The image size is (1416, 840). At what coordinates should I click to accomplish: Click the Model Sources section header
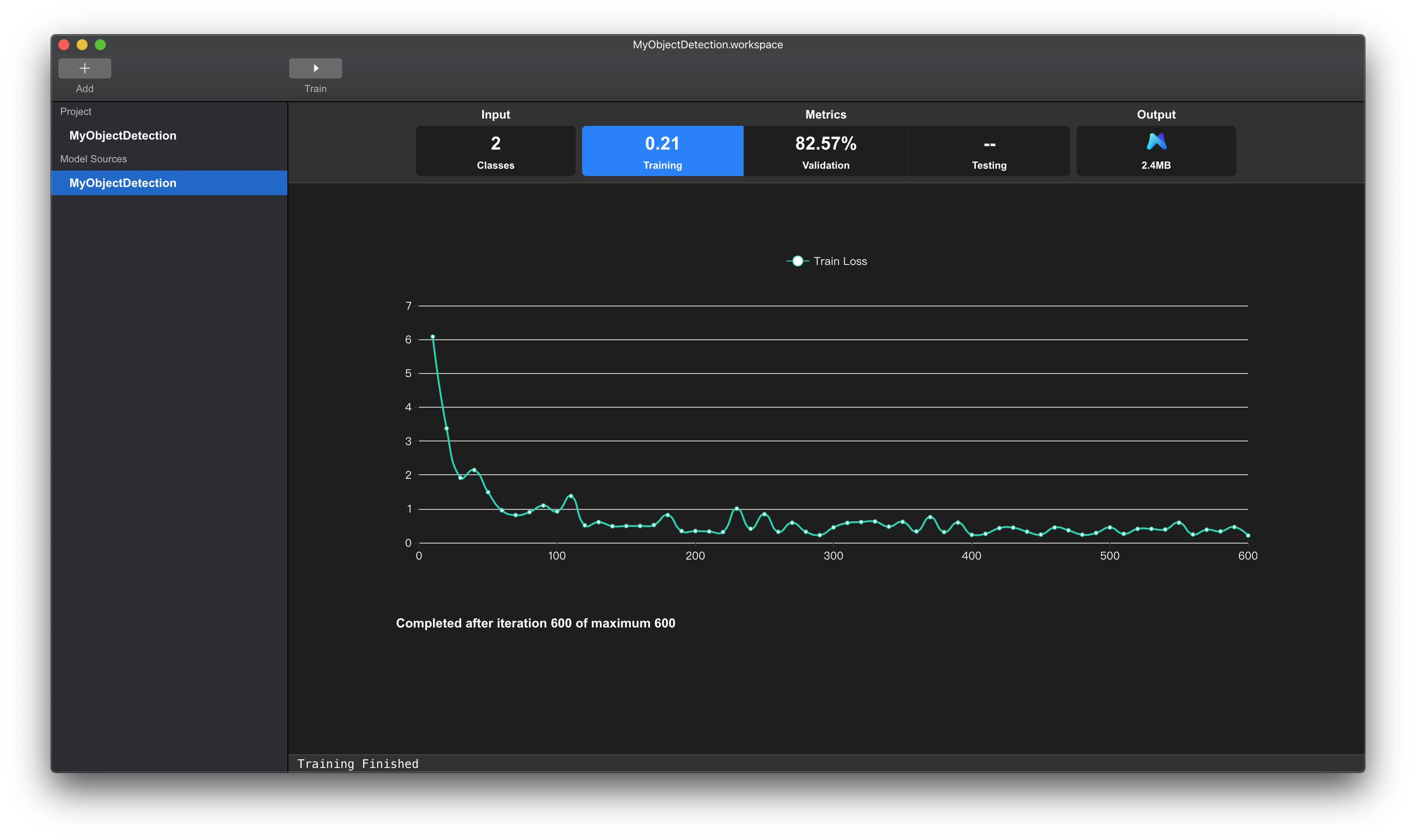click(94, 159)
